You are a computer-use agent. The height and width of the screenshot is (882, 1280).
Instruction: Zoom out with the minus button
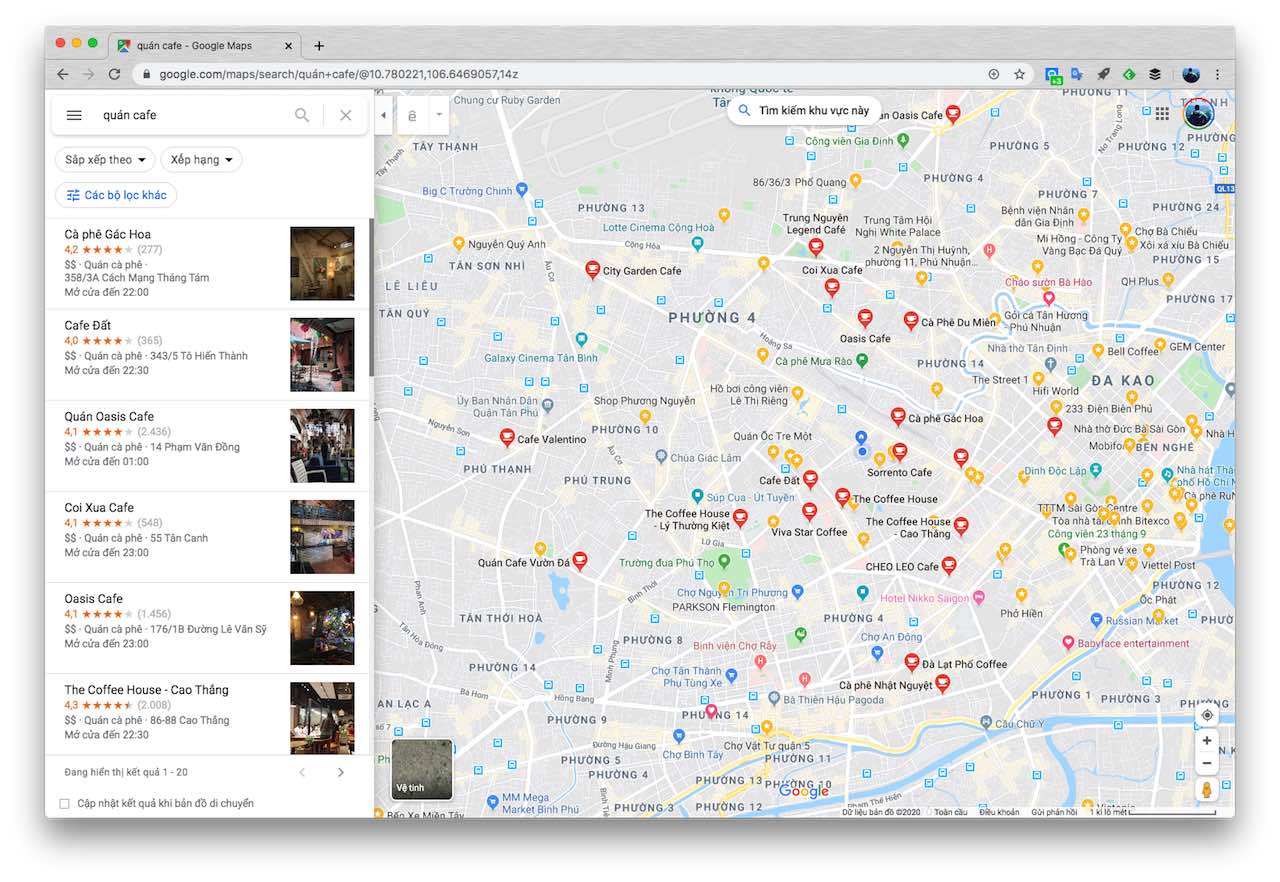1207,764
